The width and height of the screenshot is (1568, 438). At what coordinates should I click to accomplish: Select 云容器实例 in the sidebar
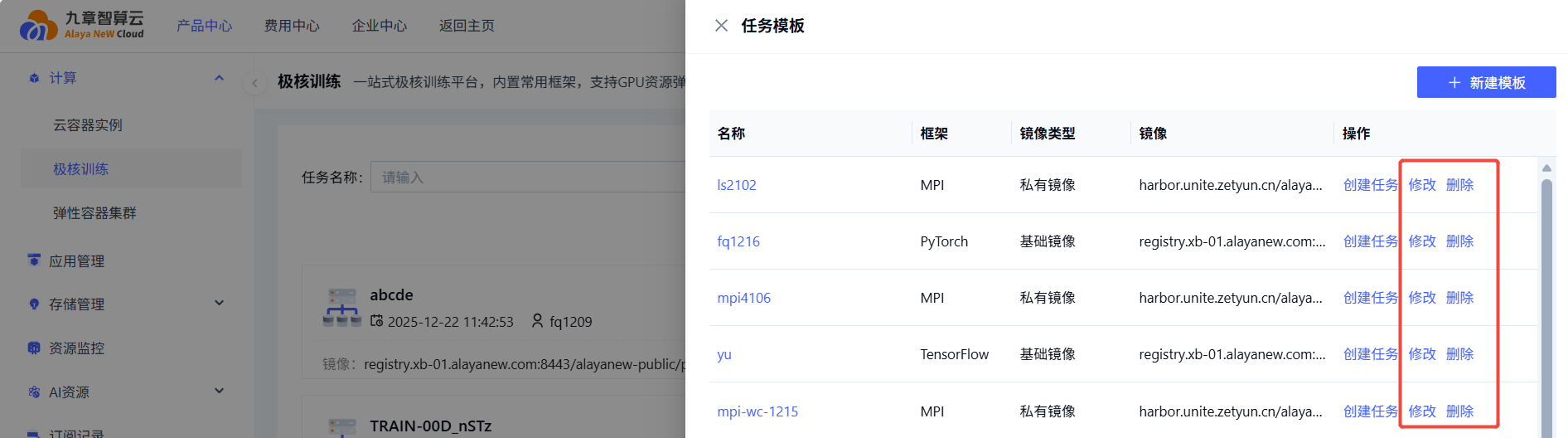point(88,125)
